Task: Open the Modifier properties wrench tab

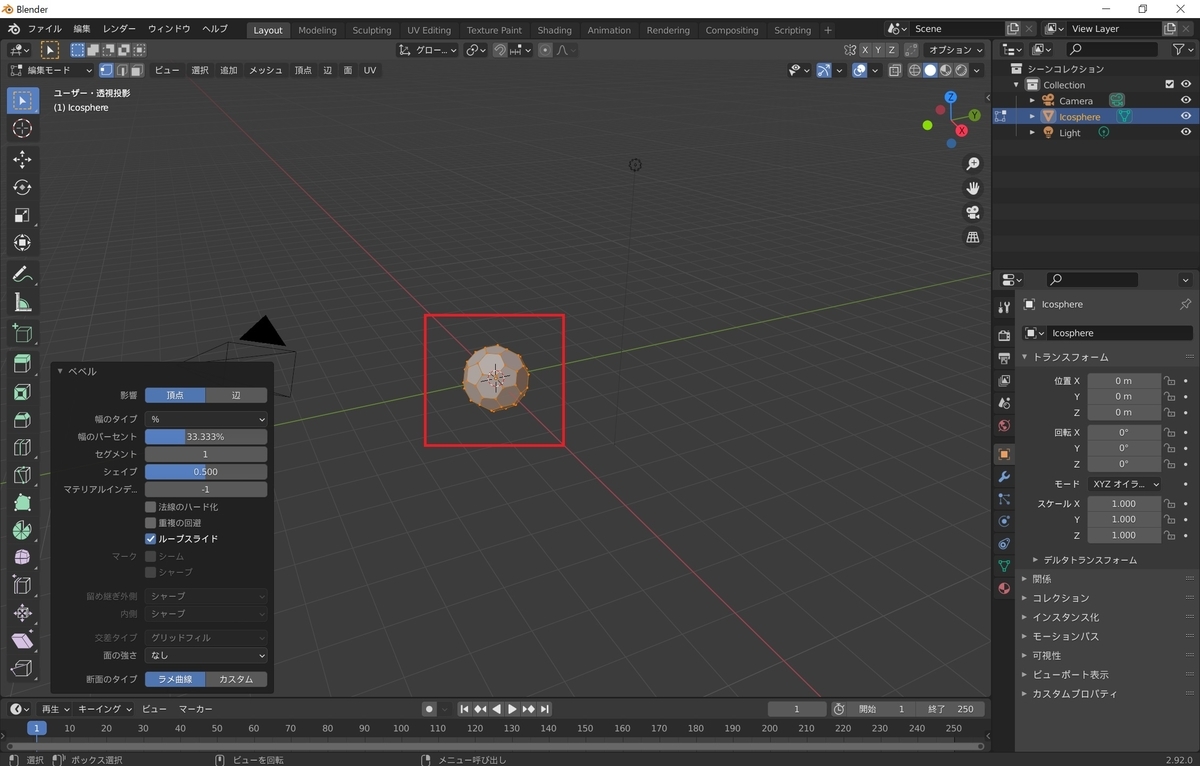Action: tap(1004, 476)
